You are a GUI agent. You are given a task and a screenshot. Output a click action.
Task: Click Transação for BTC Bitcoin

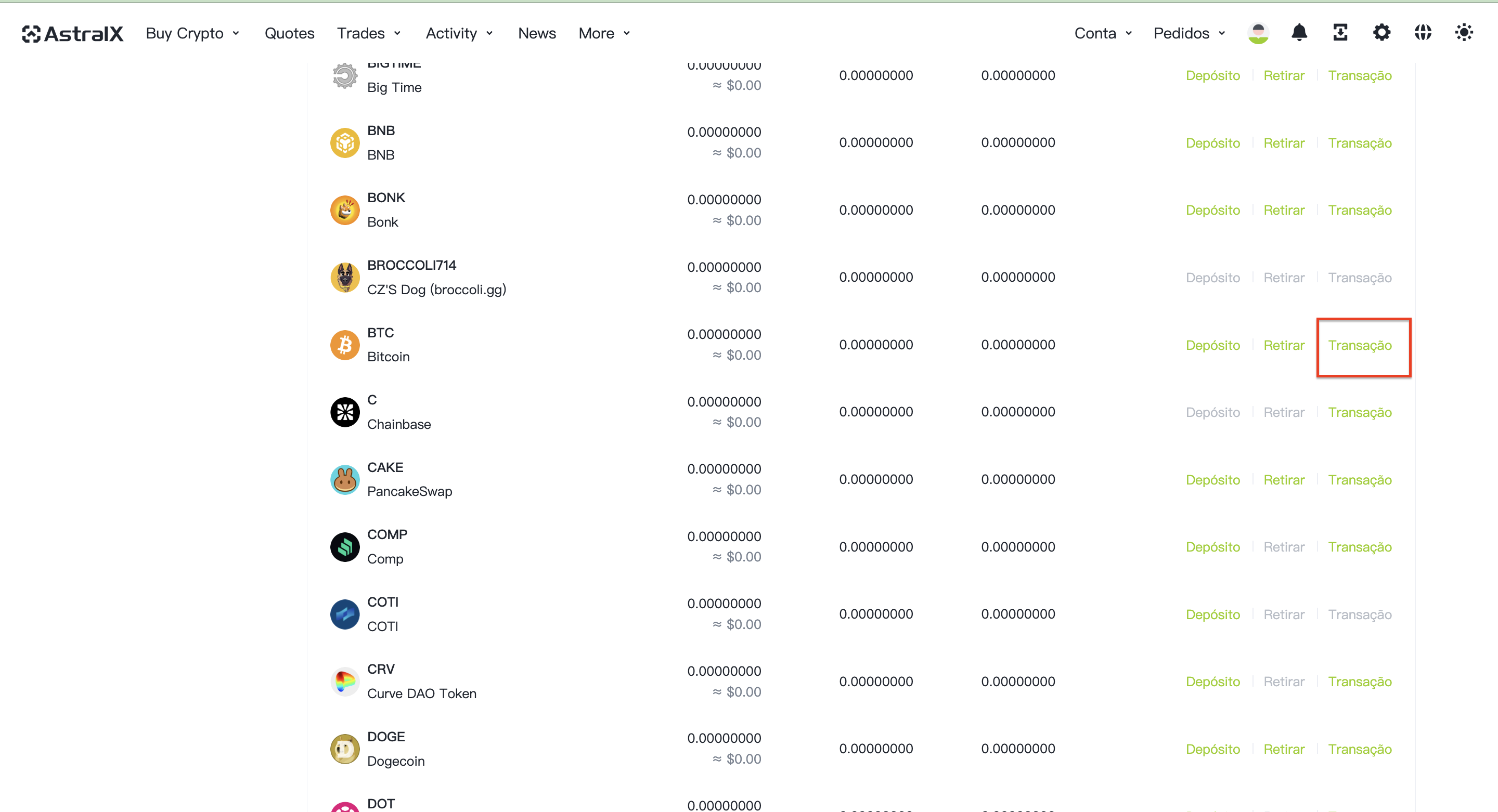point(1360,345)
